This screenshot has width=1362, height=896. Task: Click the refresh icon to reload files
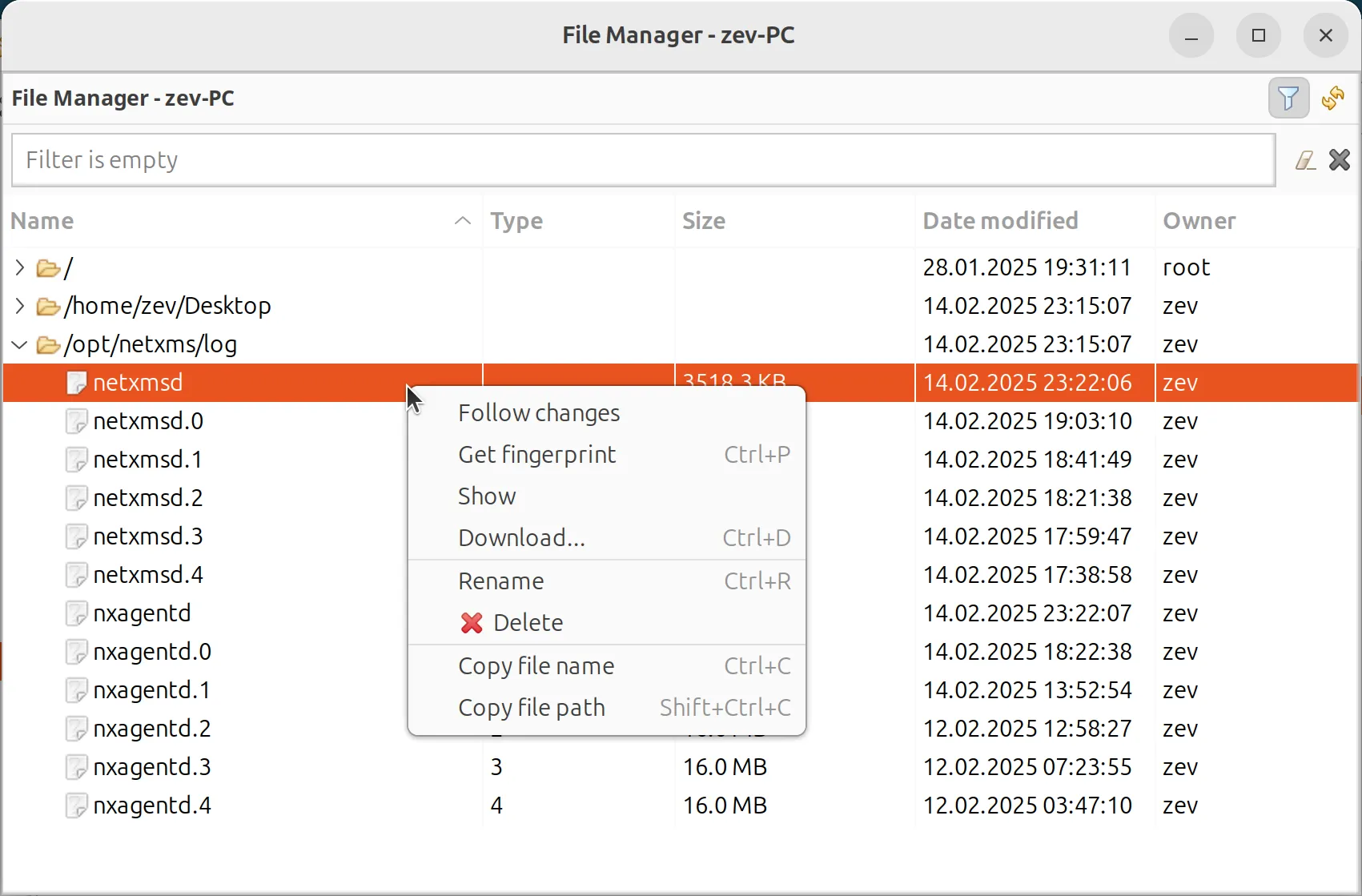tap(1333, 98)
